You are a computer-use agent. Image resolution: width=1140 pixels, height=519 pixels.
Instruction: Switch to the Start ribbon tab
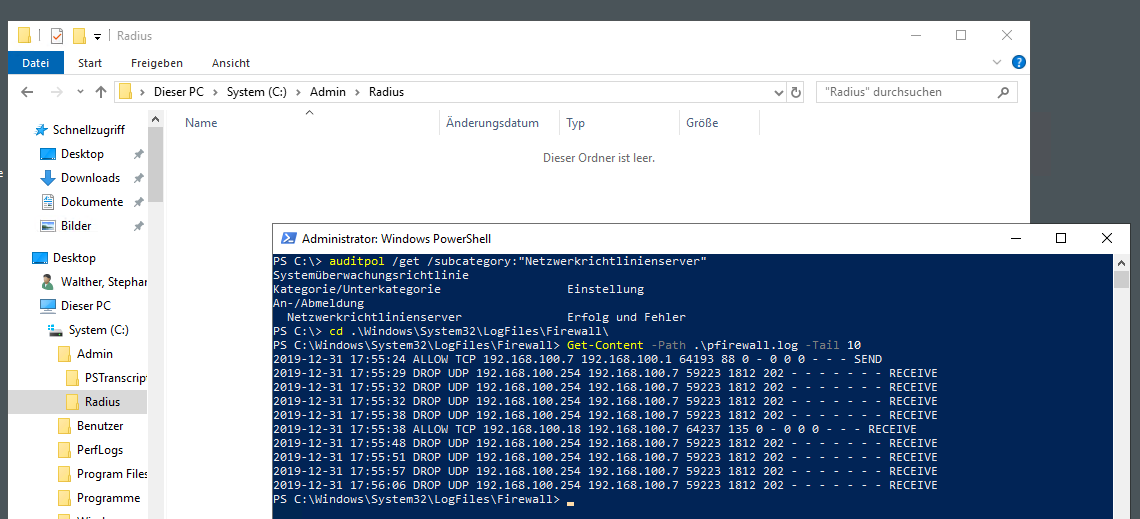point(90,63)
